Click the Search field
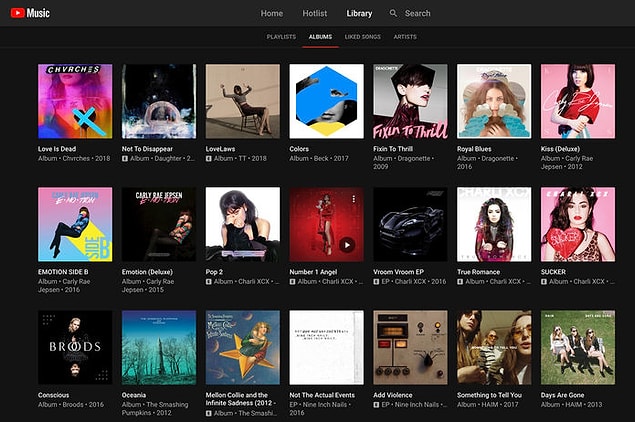 [x=418, y=13]
